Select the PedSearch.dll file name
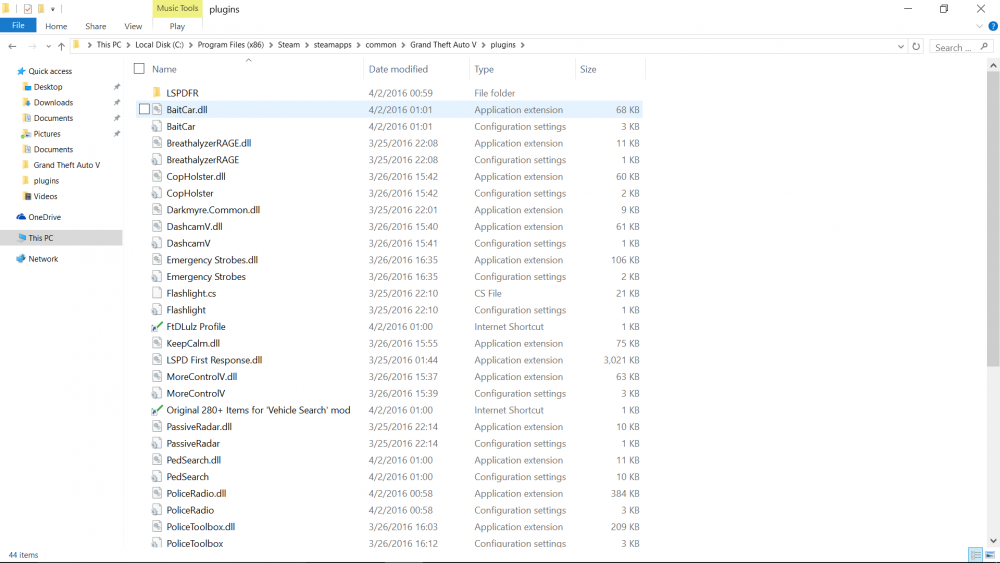This screenshot has height=563, width=1000. [194, 460]
